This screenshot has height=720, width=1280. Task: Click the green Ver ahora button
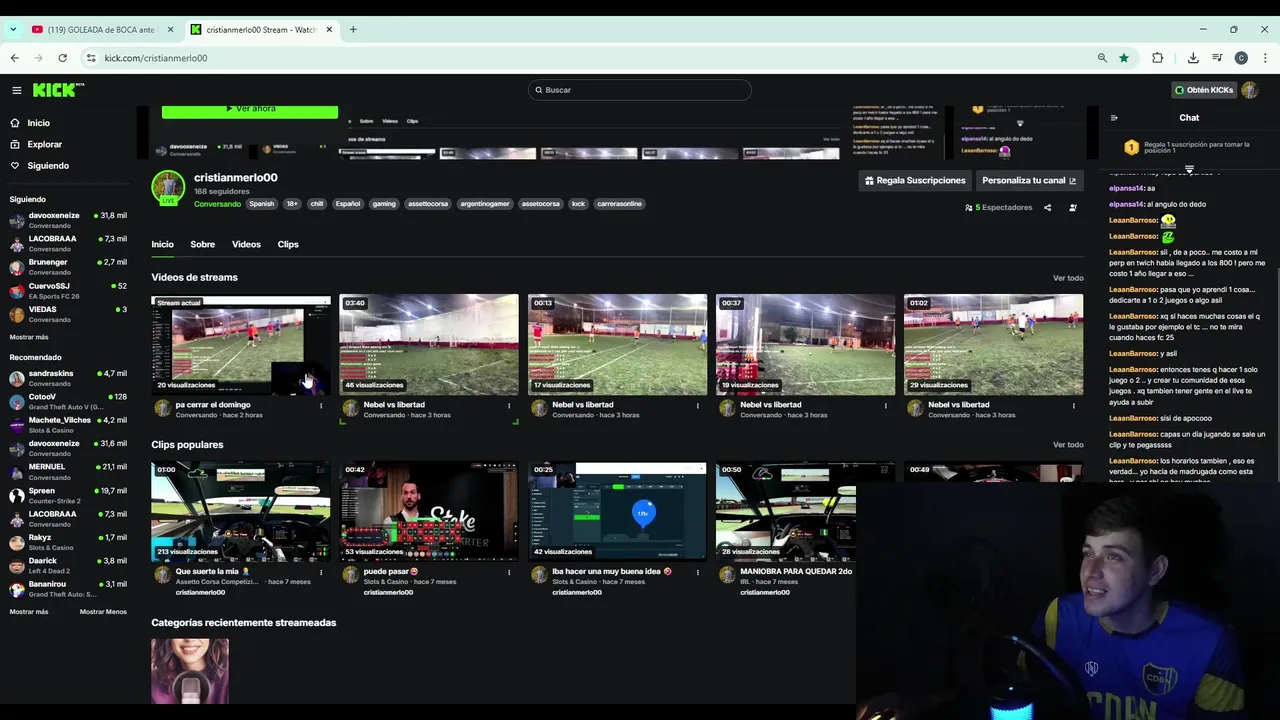(x=250, y=109)
